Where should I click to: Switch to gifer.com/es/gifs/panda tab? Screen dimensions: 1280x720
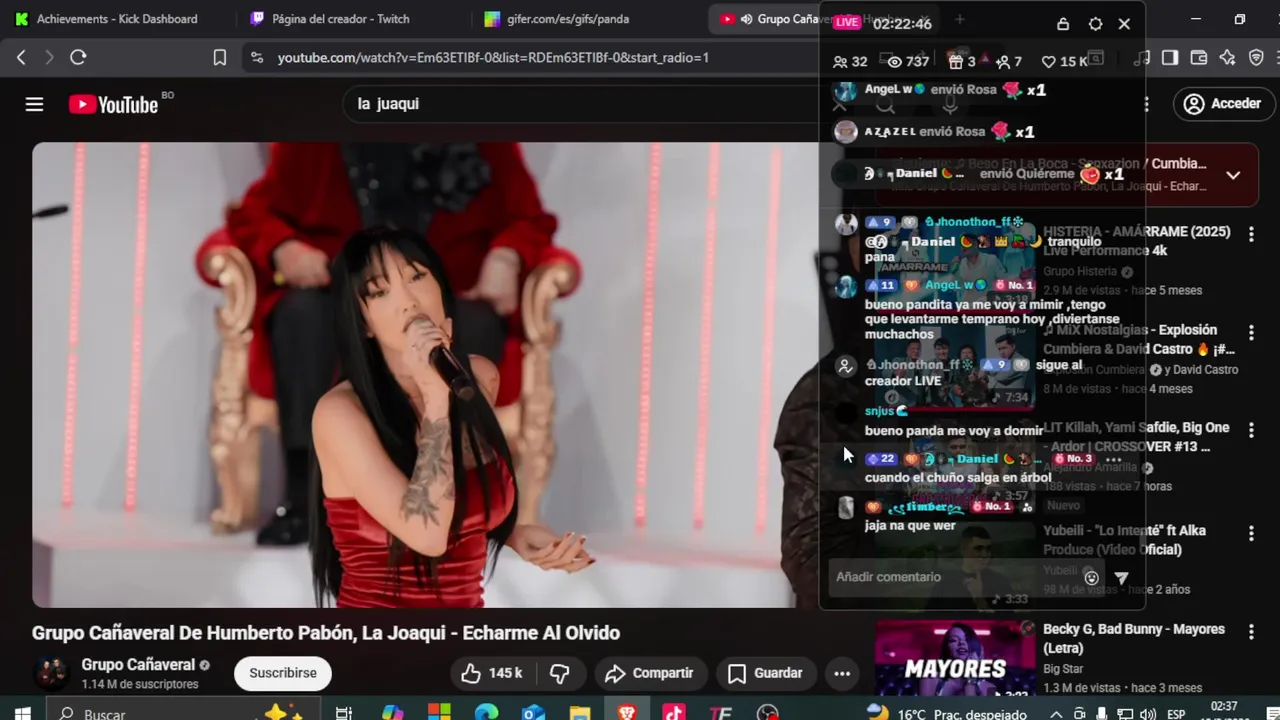pyautogui.click(x=567, y=19)
